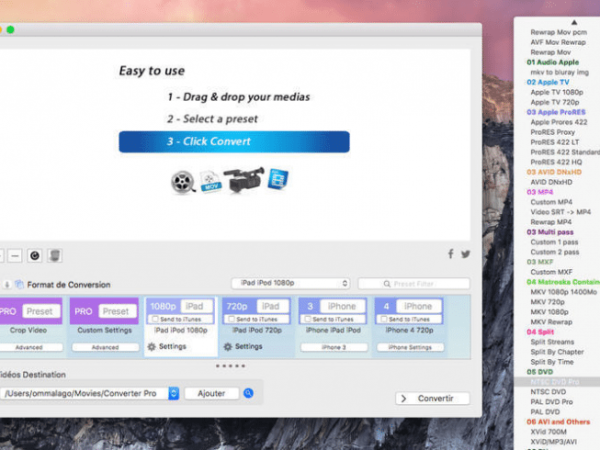Select Rewrap Mov pcm from preset list
The height and width of the screenshot is (450, 600).
[x=558, y=32]
